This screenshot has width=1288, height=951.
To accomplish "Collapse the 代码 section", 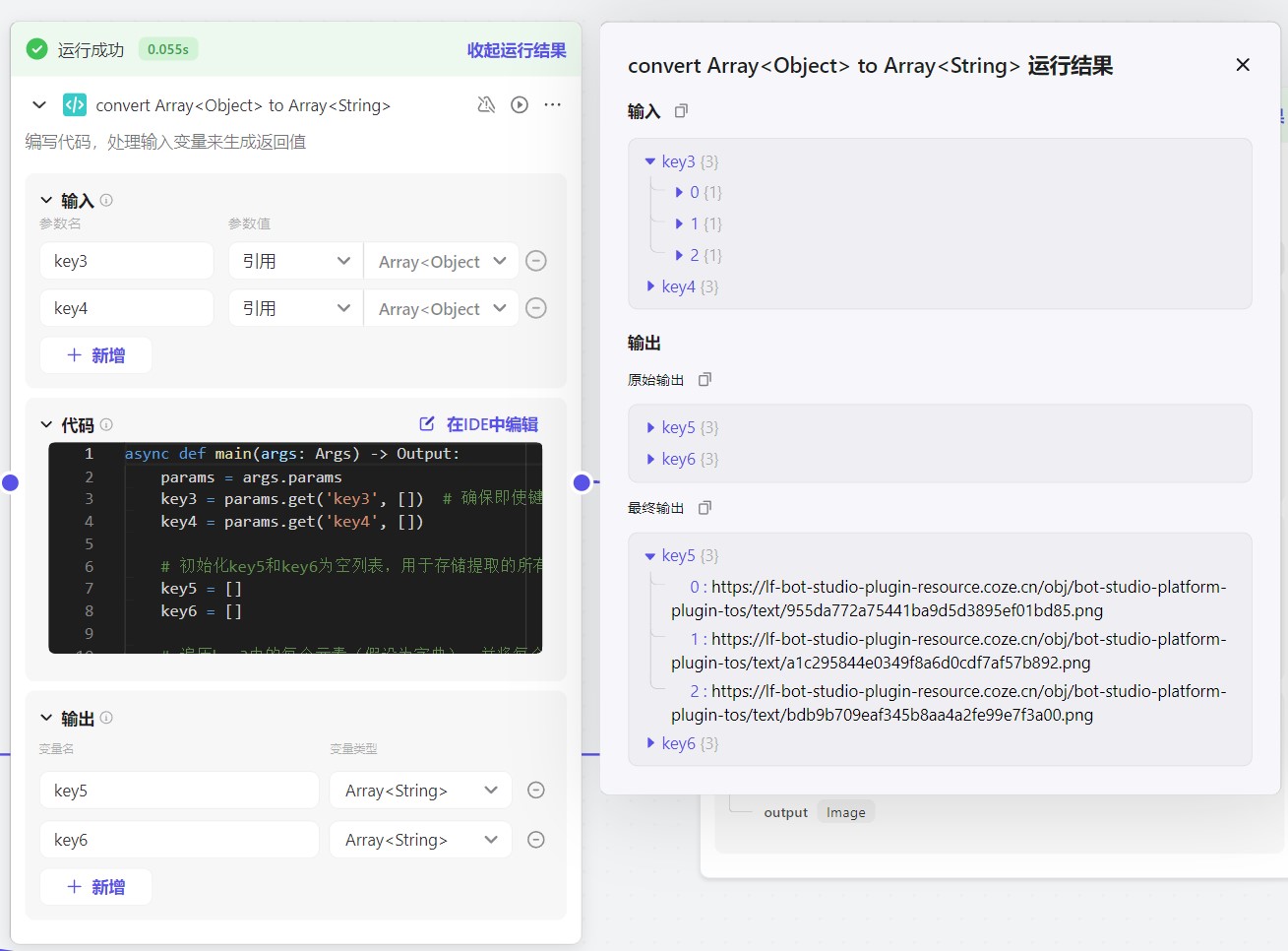I will pyautogui.click(x=46, y=424).
